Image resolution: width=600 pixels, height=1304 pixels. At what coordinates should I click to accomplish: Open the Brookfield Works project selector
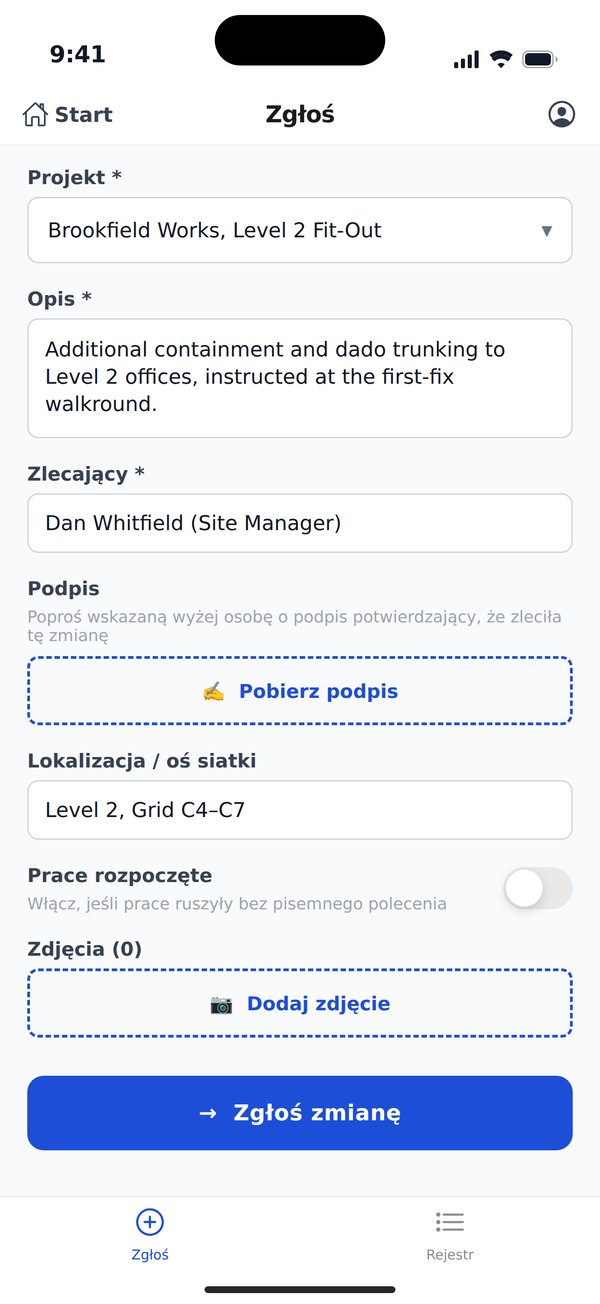point(300,230)
